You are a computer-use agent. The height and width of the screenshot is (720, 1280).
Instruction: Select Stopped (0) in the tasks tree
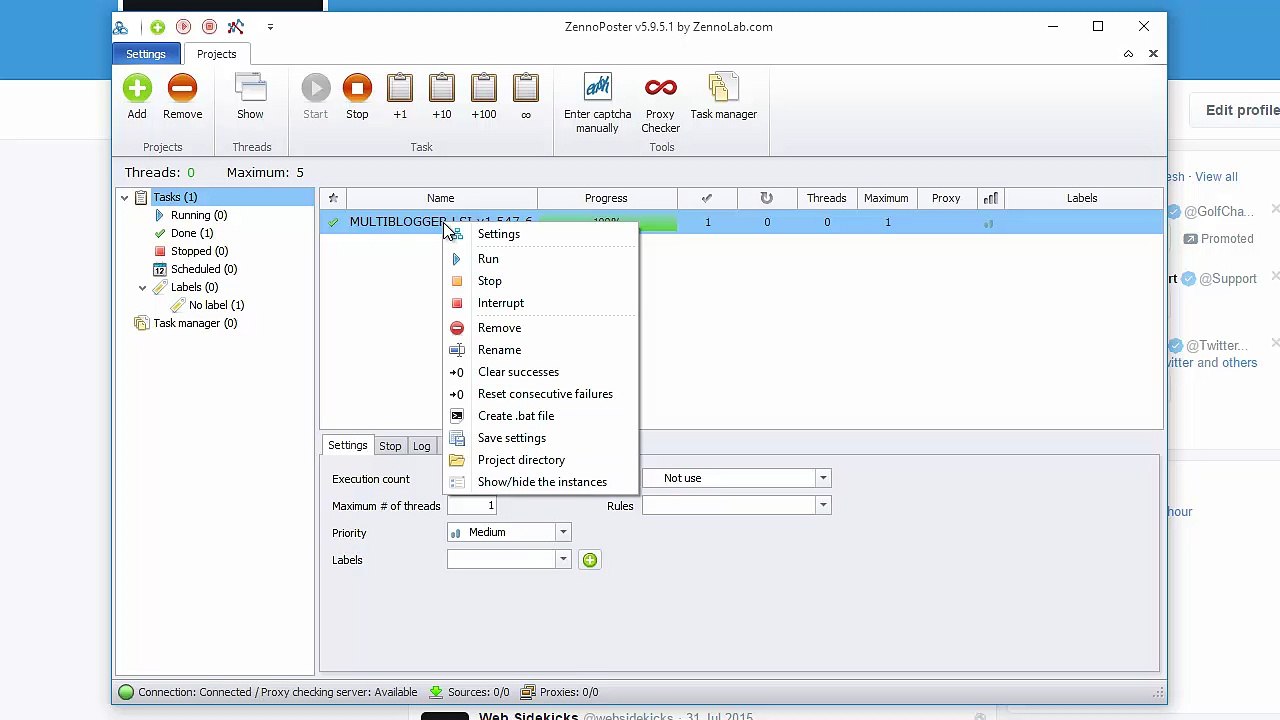tap(199, 251)
